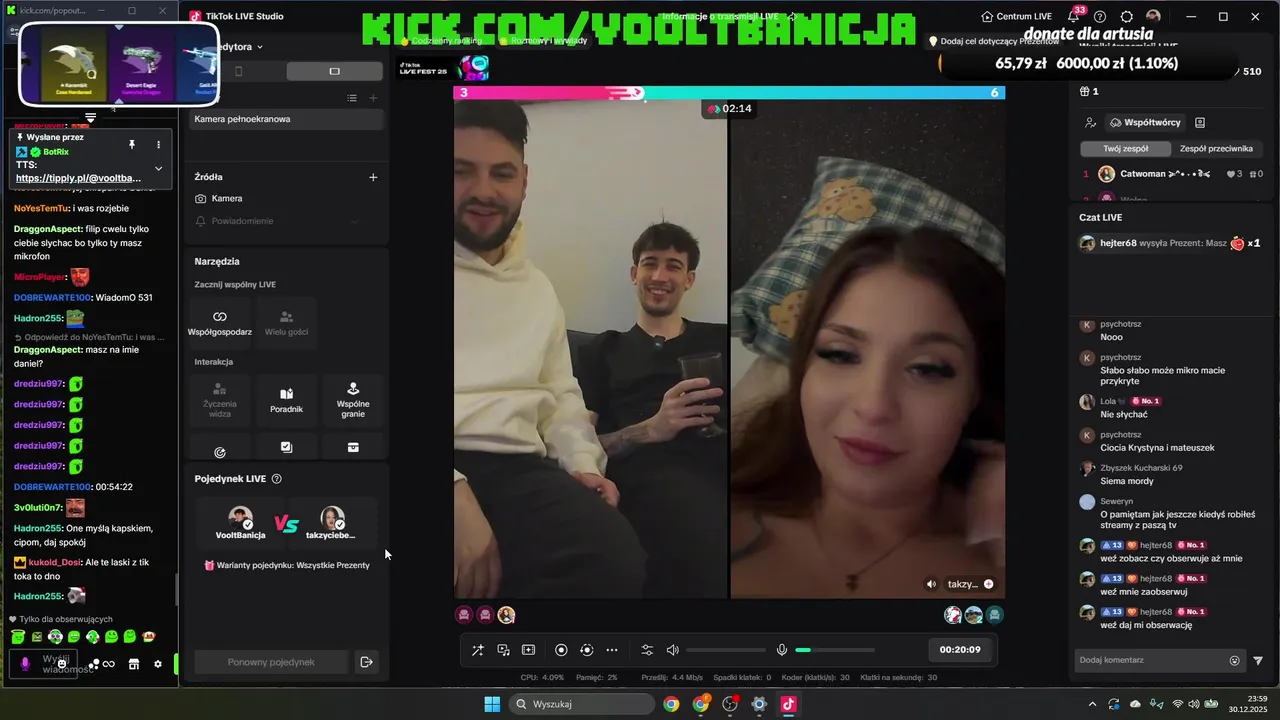Open Kick chat emoji picker icon
This screenshot has width=1280, height=720.
tap(62, 664)
